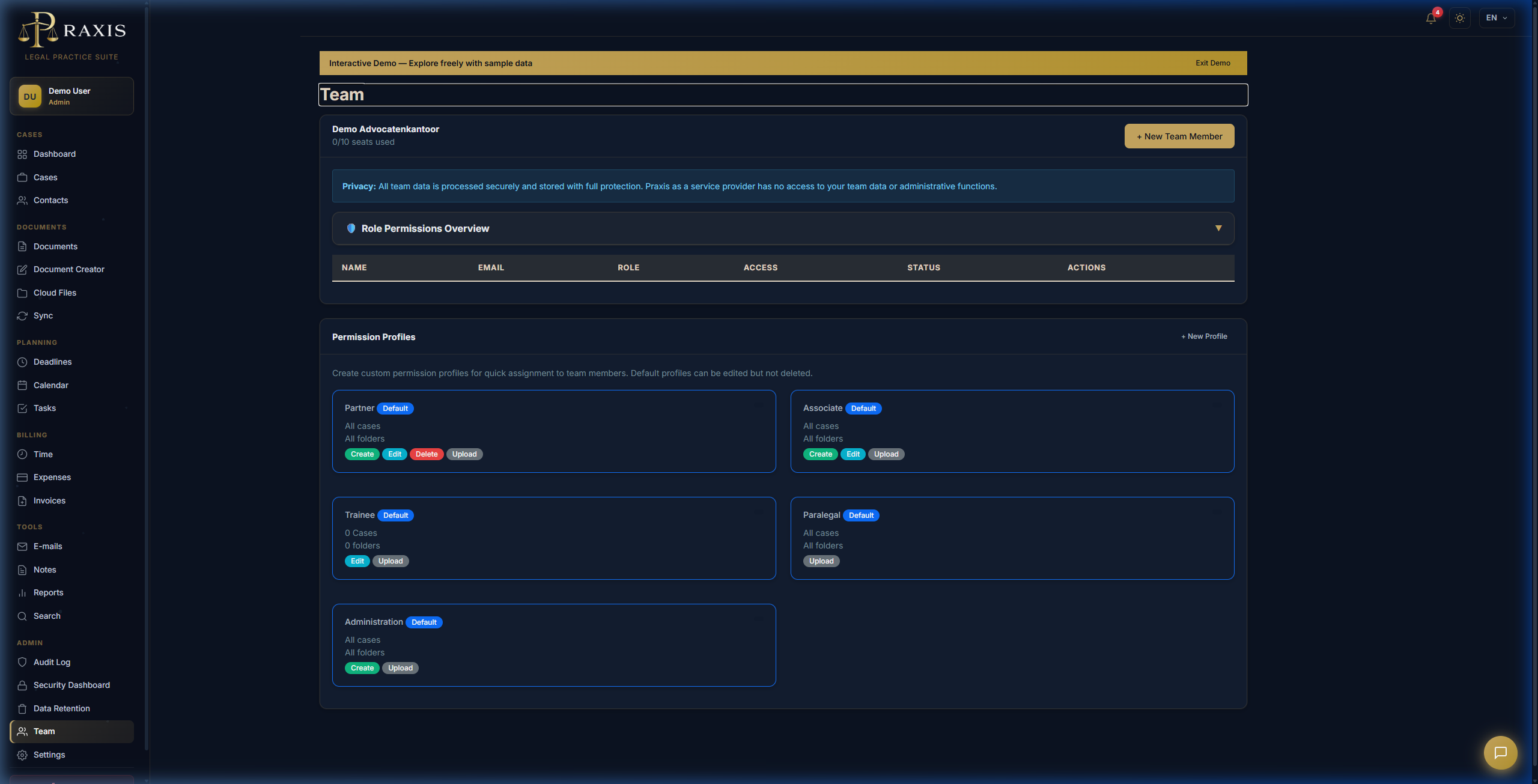This screenshot has height=784, width=1538.
Task: Click the EMAIL column header
Action: tap(491, 268)
